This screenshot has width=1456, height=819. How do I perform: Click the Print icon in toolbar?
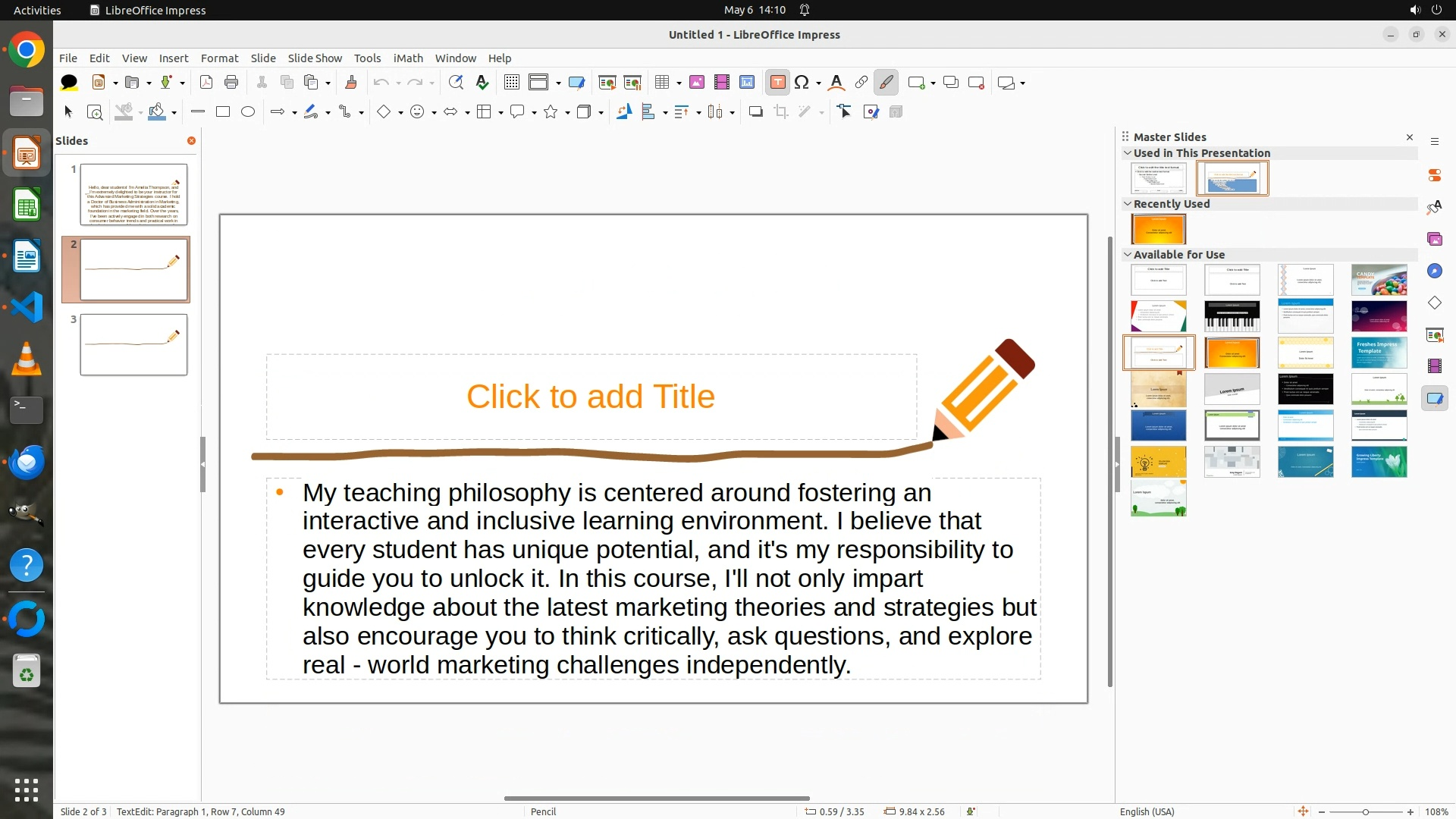[231, 83]
